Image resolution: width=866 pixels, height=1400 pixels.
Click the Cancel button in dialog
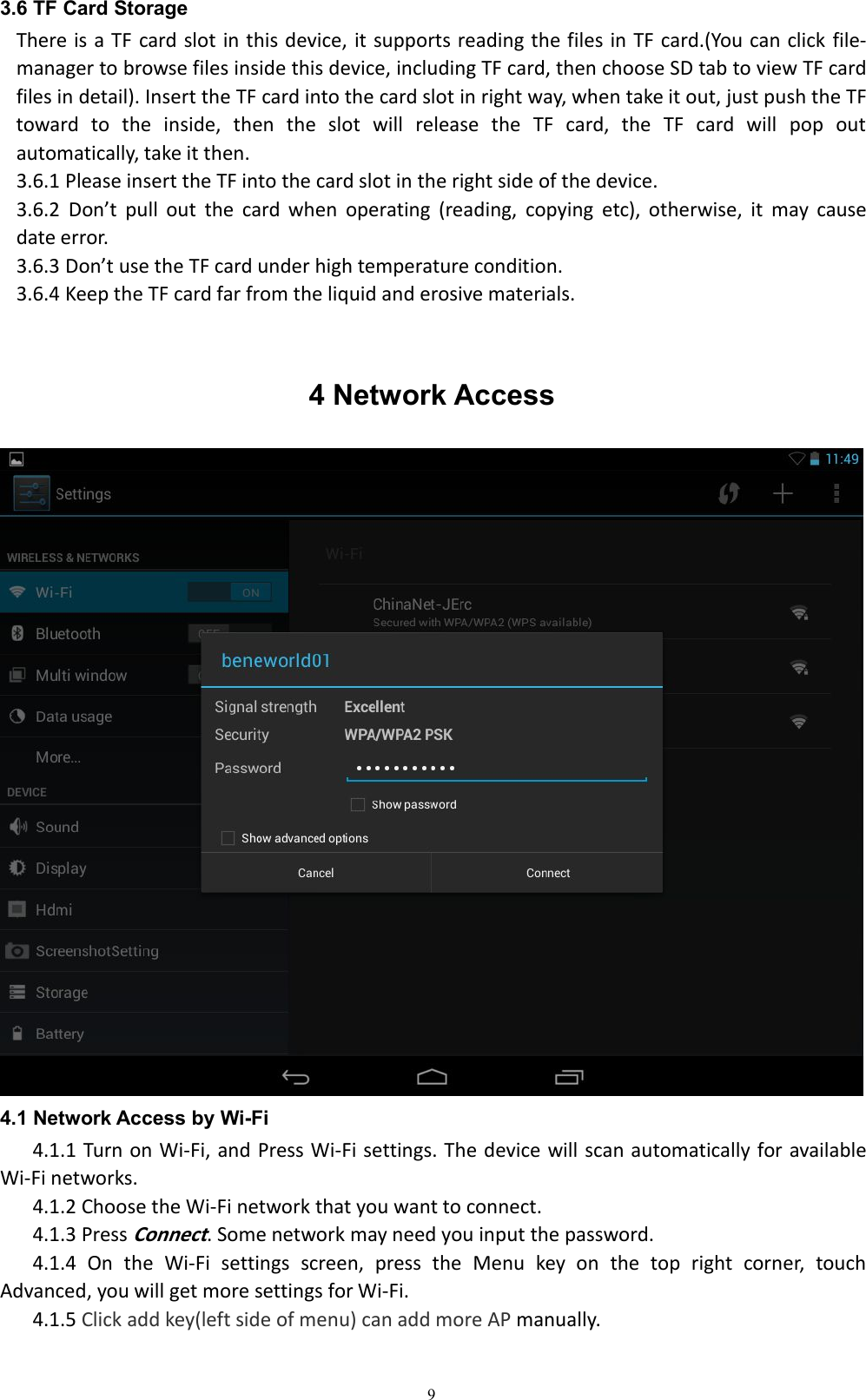pyautogui.click(x=316, y=873)
